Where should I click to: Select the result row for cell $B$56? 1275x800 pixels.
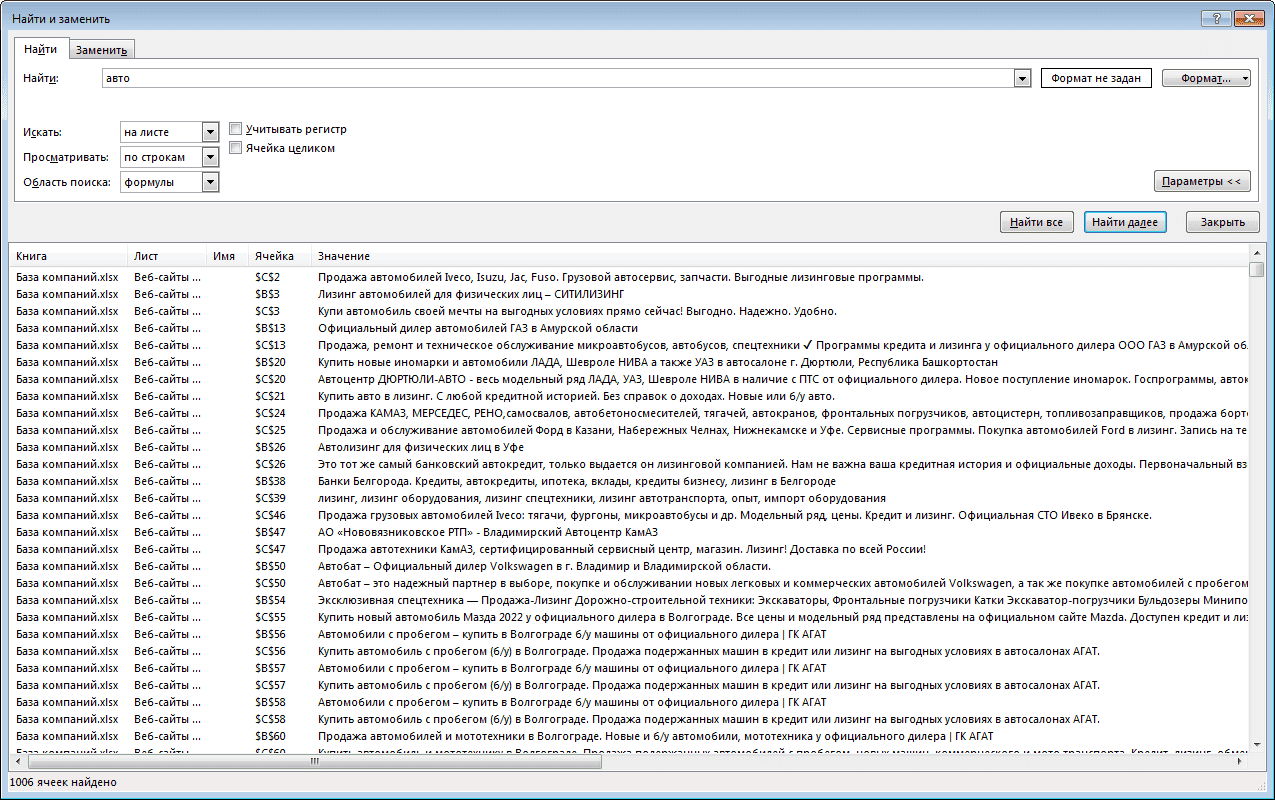coord(629,634)
